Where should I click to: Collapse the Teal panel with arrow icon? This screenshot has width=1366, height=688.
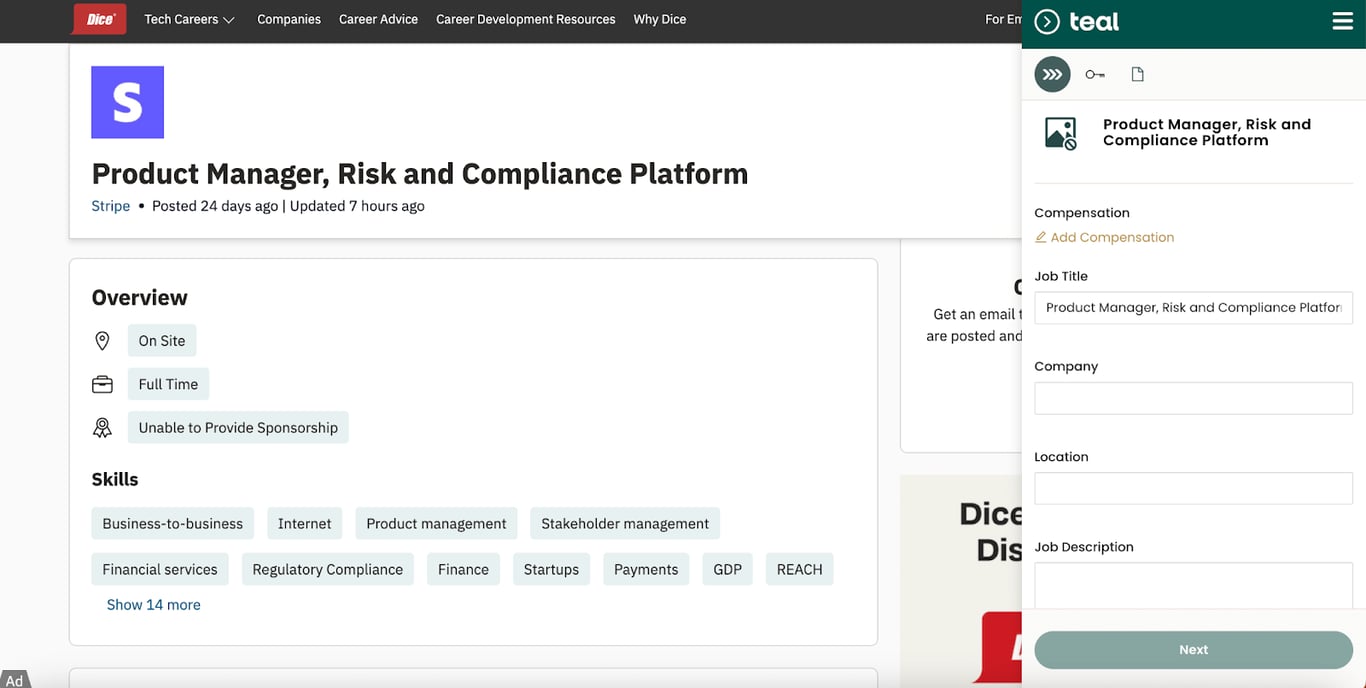(x=1047, y=22)
